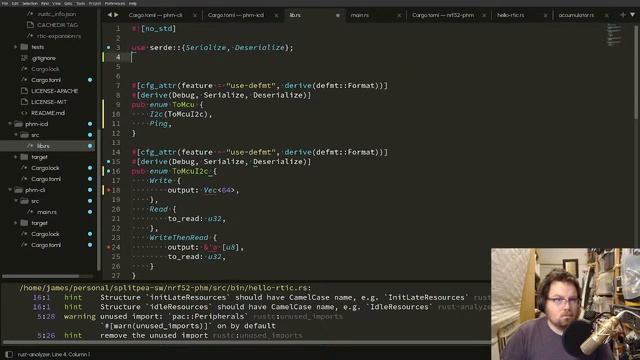This screenshot has width=640, height=360.
Task: Open README.md in the sidebar
Action: (x=47, y=113)
